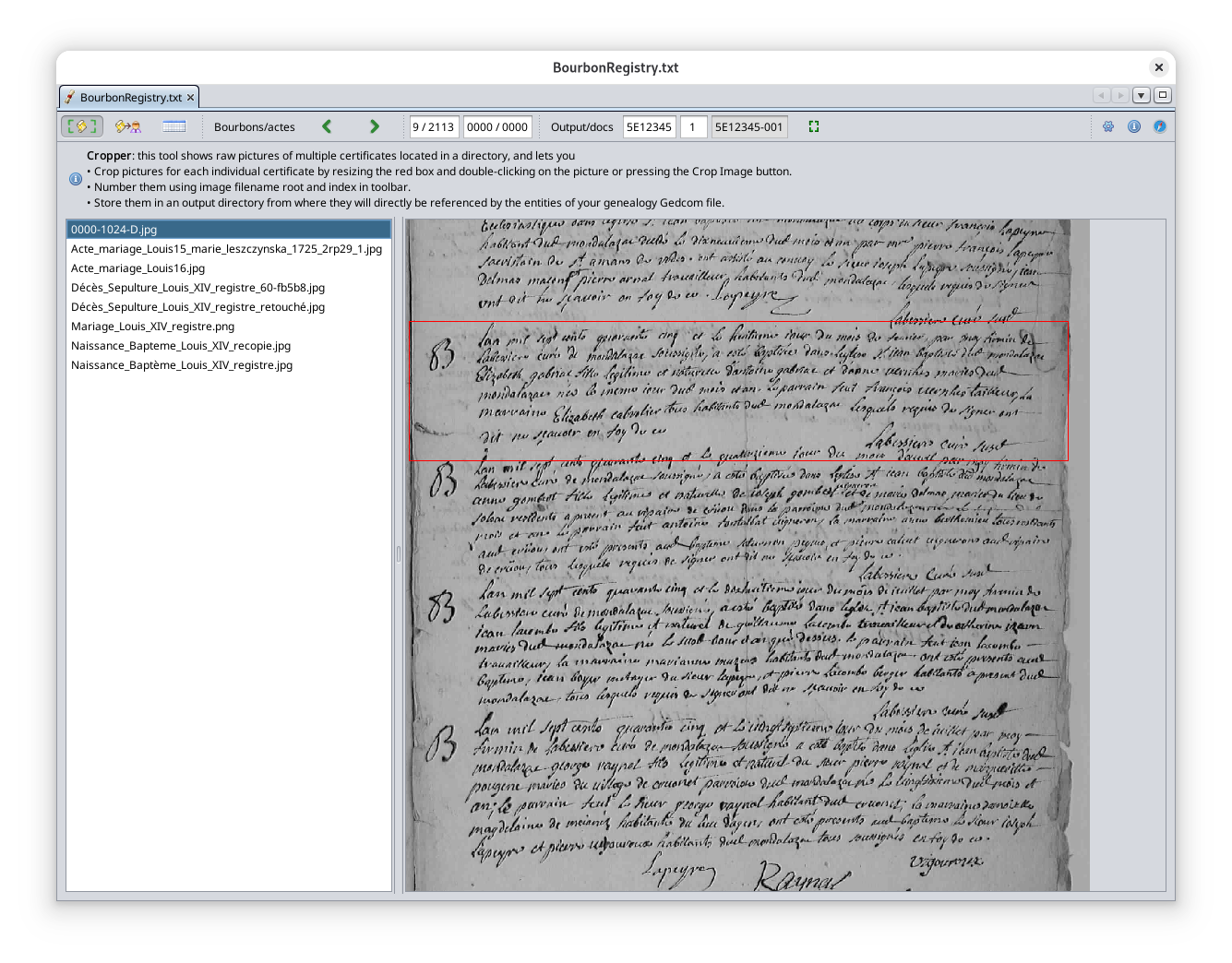Maximize the editor panel via square button
Screen dimensions: 1232x963
click(x=1163, y=95)
